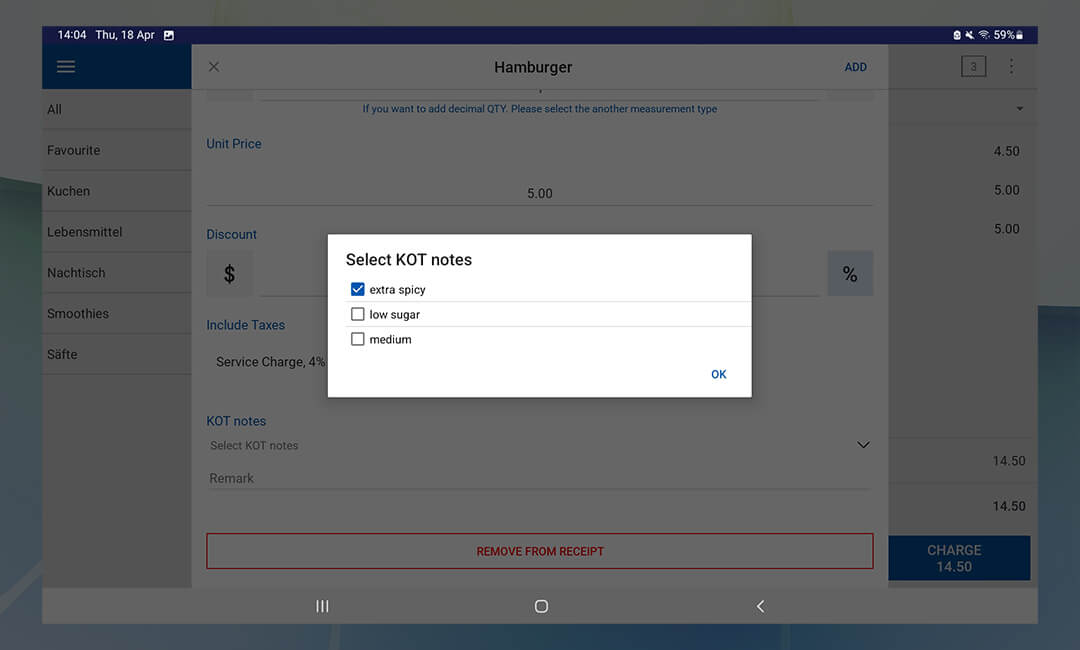This screenshot has width=1080, height=650.
Task: Uncheck the extra spicy KOT note
Action: tap(358, 290)
